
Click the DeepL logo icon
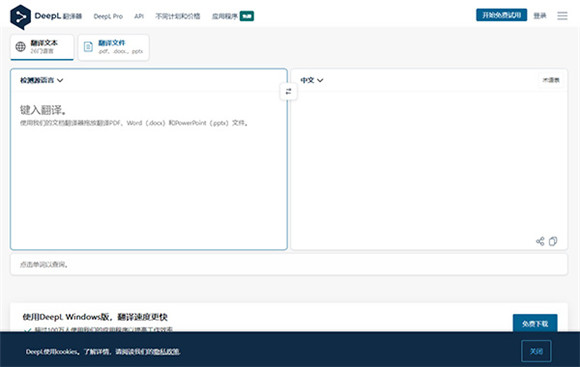(21, 17)
